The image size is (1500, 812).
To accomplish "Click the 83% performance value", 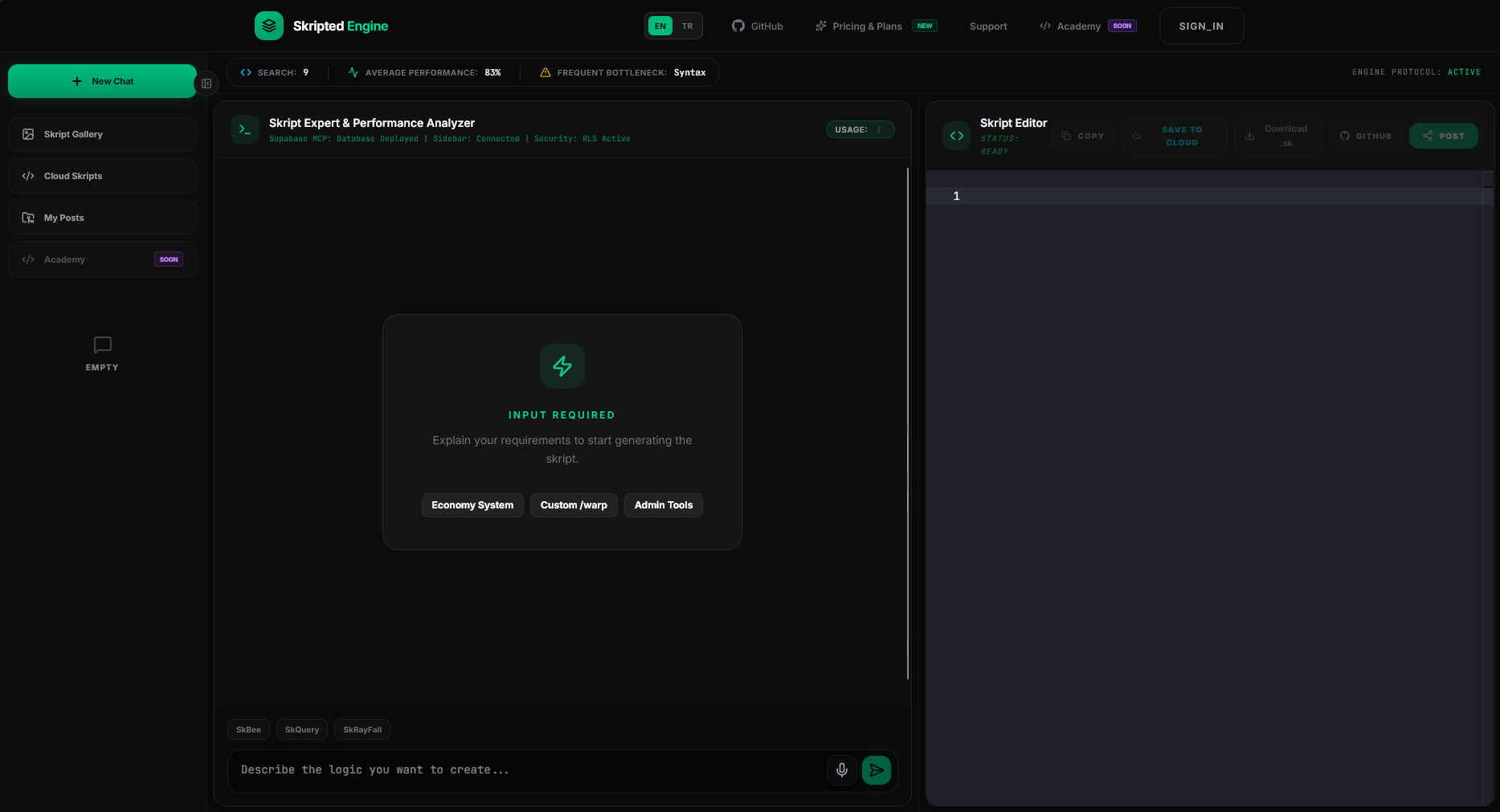I will tap(493, 72).
